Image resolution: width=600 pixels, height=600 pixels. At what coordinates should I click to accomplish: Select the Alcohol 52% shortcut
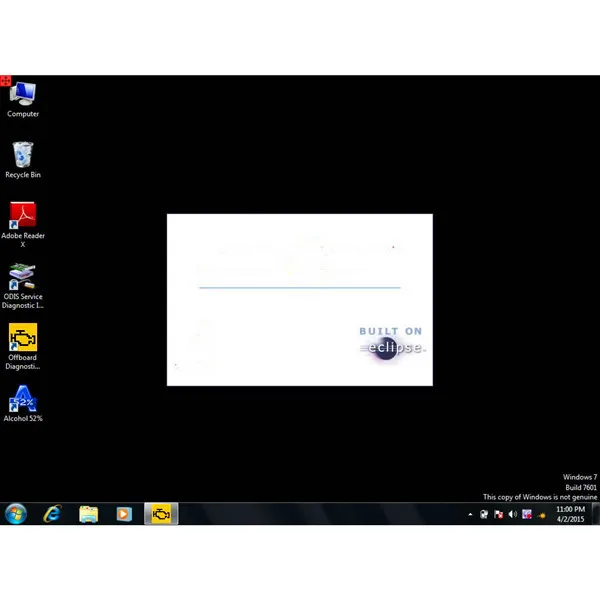point(23,404)
